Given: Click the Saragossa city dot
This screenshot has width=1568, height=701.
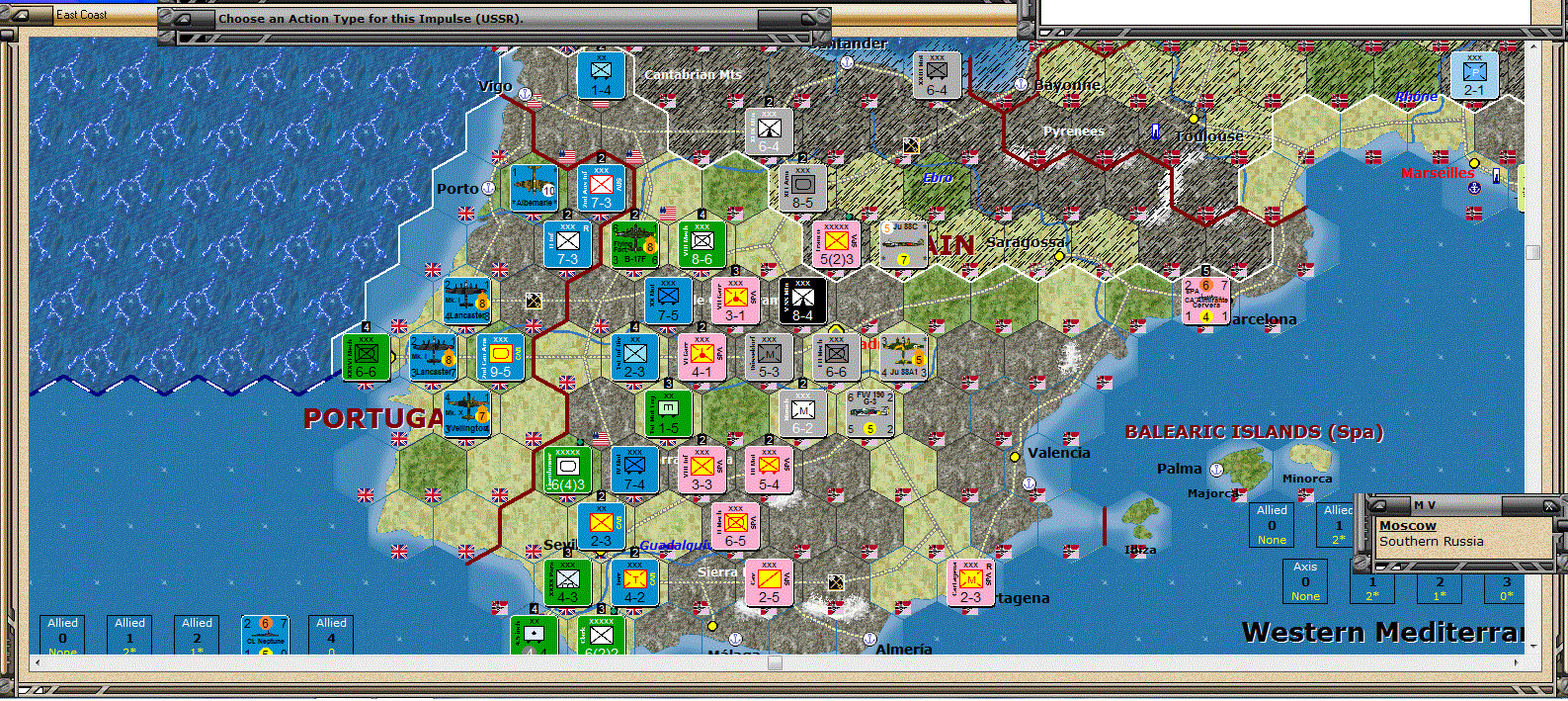Looking at the screenshot, I should [1059, 256].
